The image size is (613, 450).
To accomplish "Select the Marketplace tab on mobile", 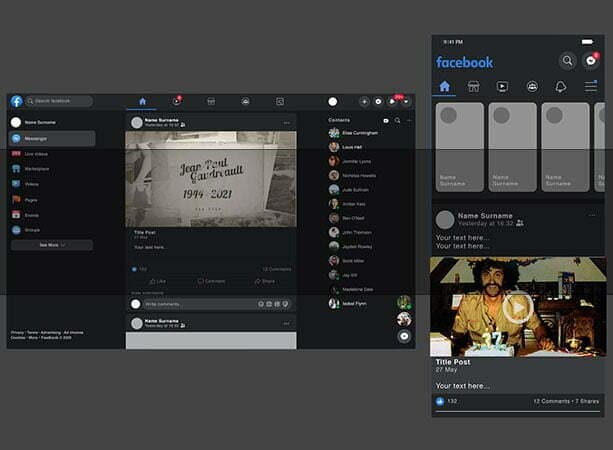I will [x=473, y=86].
